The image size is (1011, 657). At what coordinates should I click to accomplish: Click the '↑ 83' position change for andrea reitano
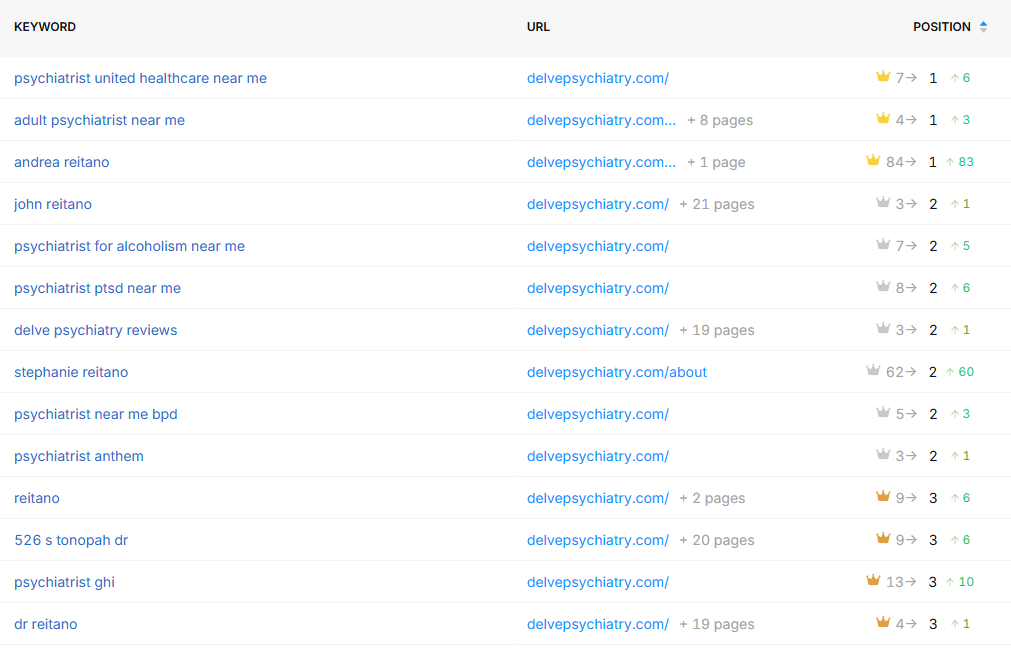[x=959, y=162]
